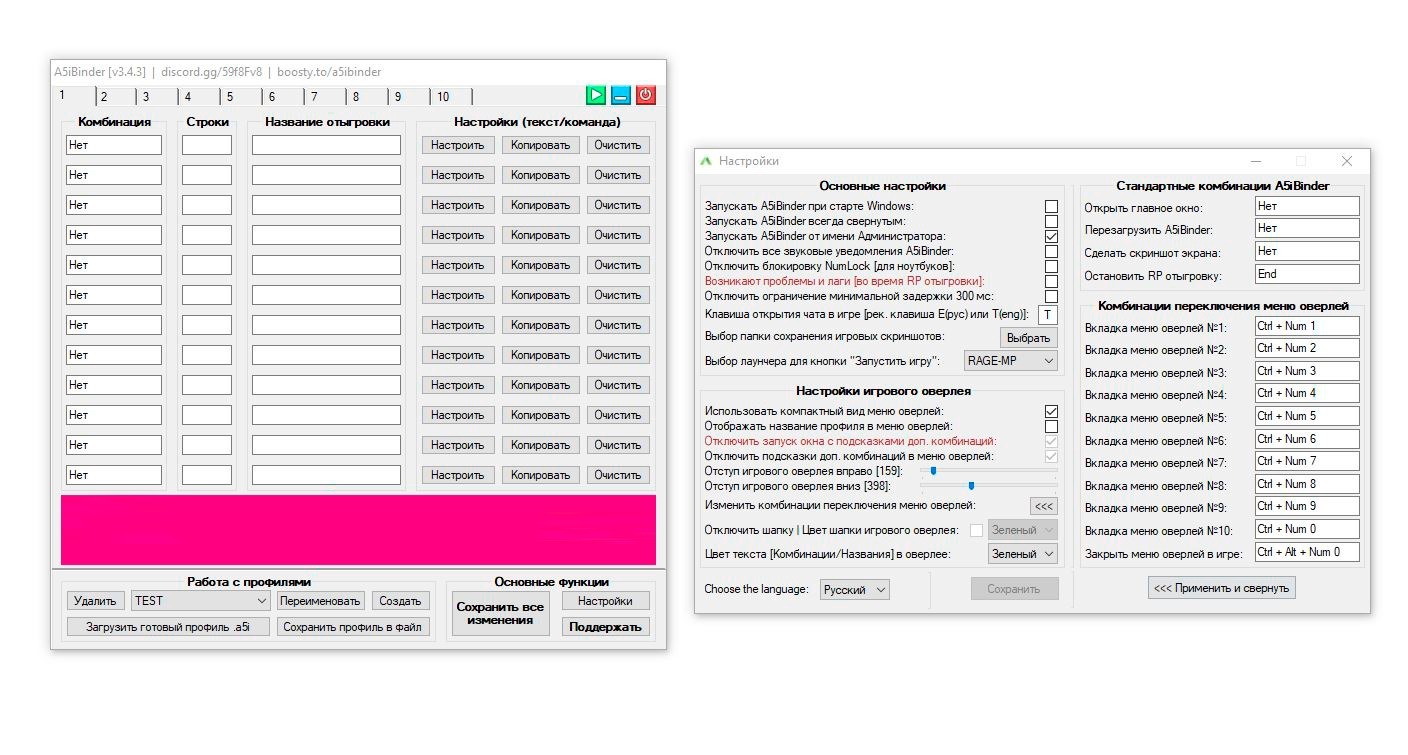Open the TEST profile dropdown
1408x755 pixels.
(x=201, y=600)
